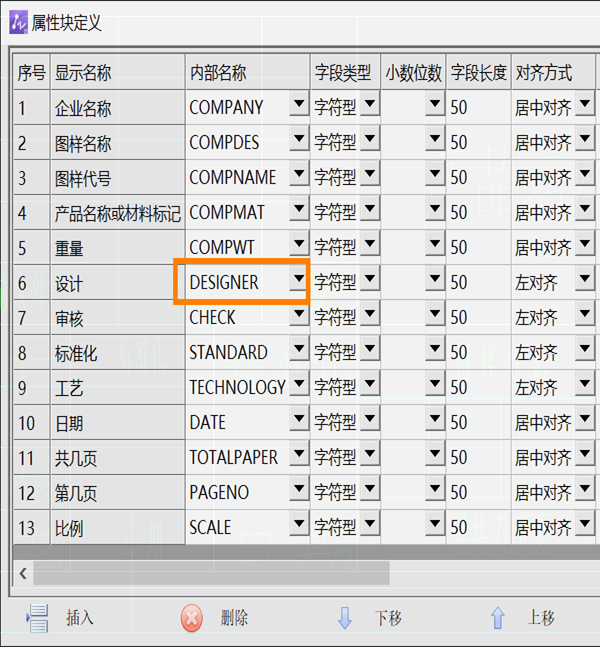Click the 显示名称 column header
The image size is (600, 647).
(118, 72)
